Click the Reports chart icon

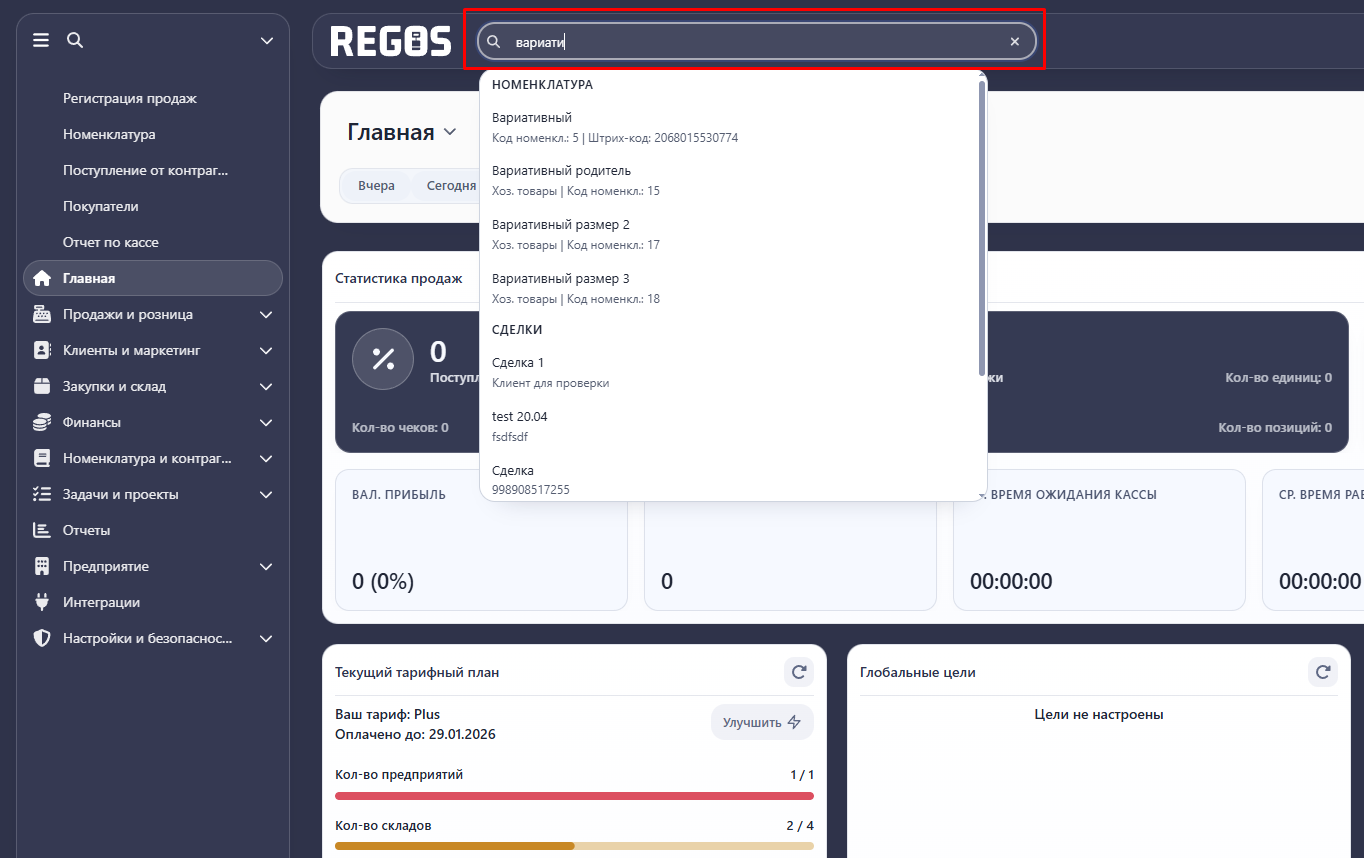pyautogui.click(x=42, y=530)
